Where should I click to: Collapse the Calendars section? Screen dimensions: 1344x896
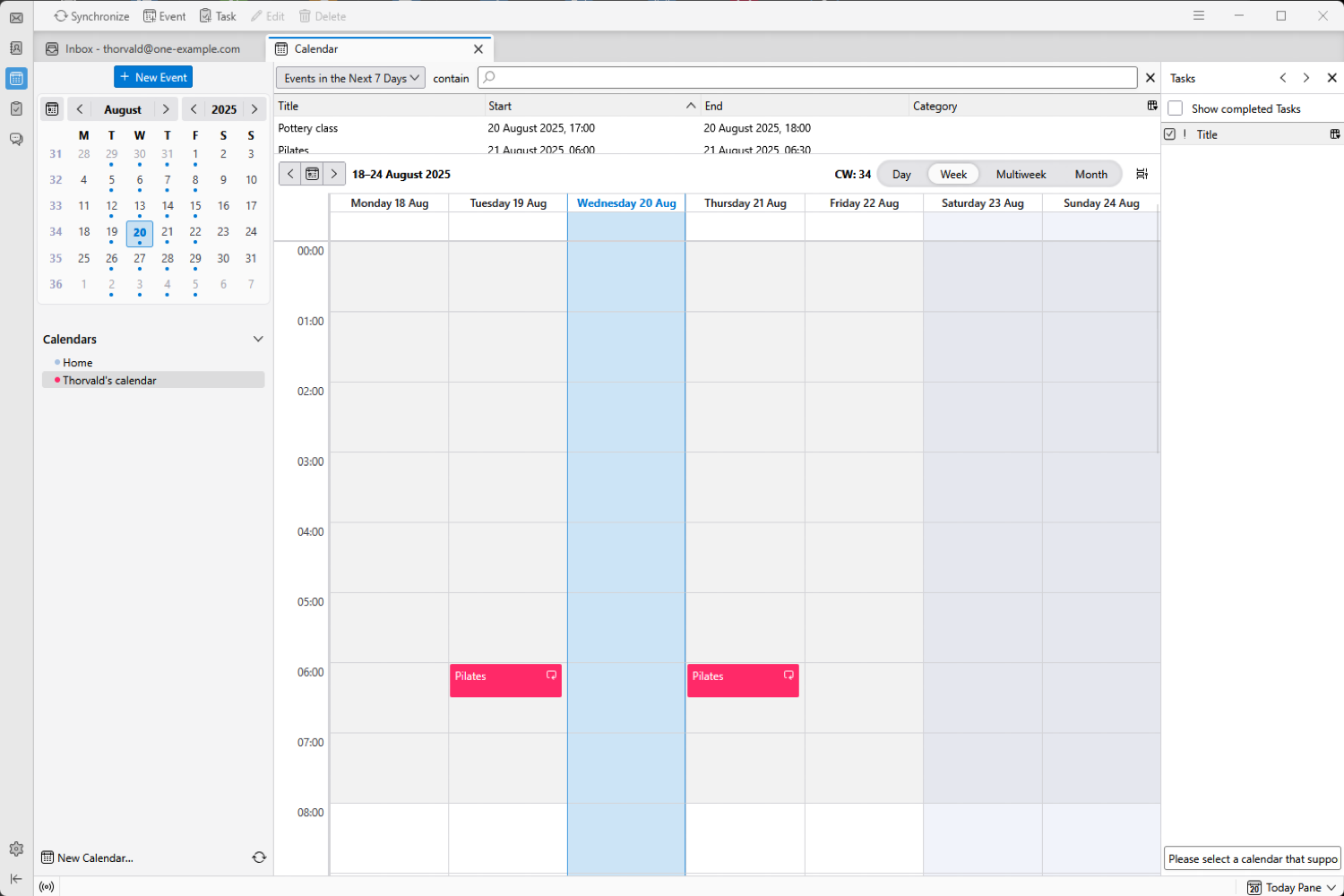pyautogui.click(x=258, y=339)
